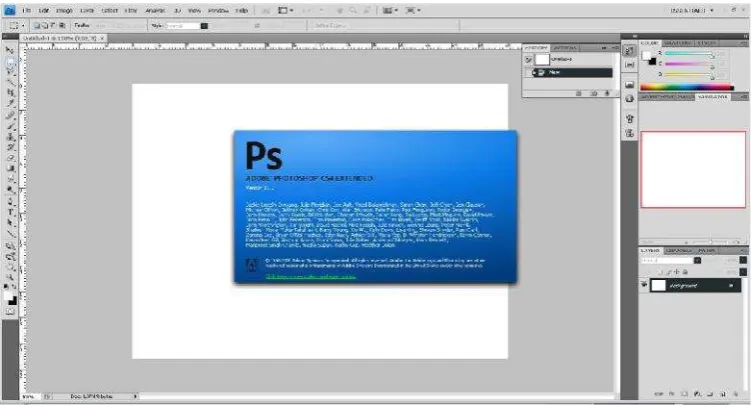Image resolution: width=751 pixels, height=406 pixels.
Task: Click the foreground color swatch in toolbox
Action: [x=8, y=295]
